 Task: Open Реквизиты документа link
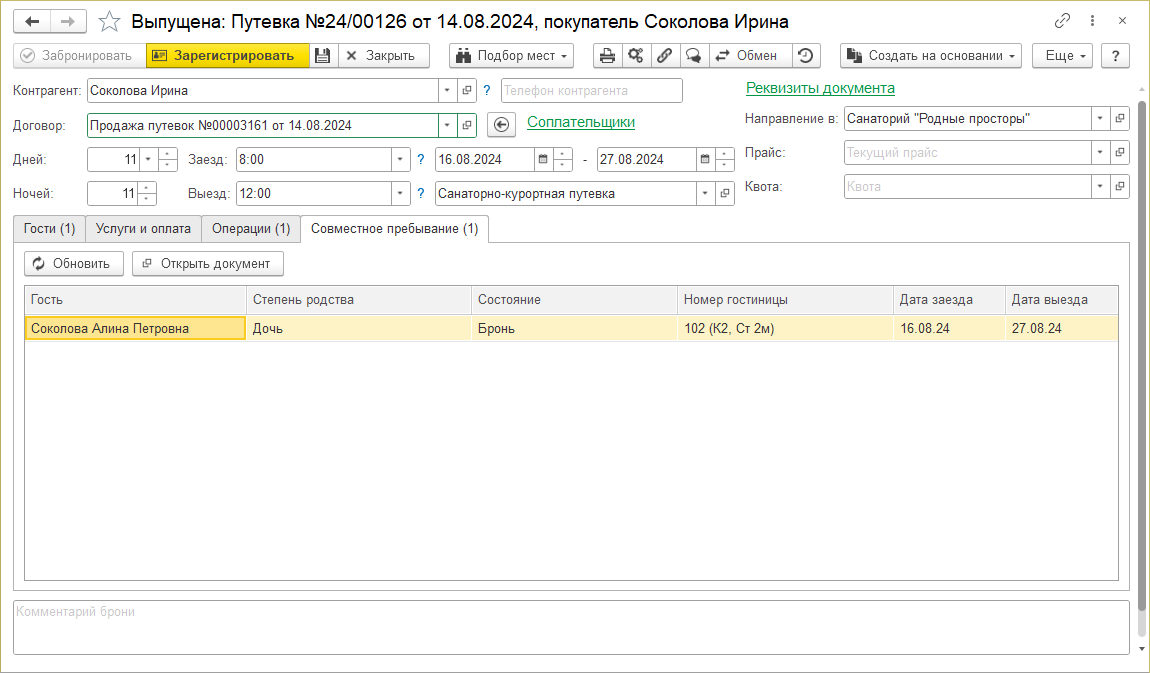(x=820, y=88)
